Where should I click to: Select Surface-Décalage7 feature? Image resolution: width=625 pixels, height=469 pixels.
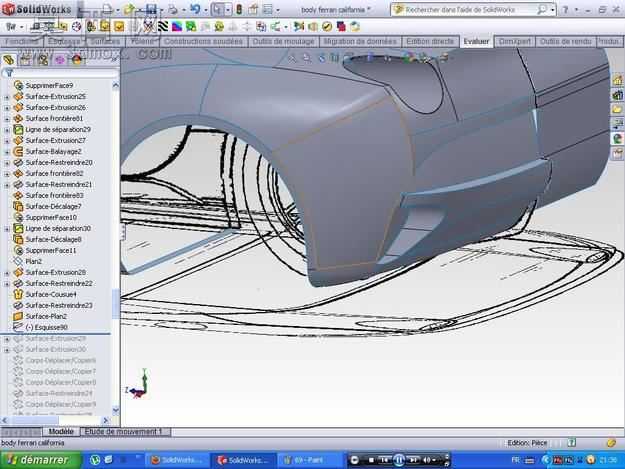[x=53, y=206]
